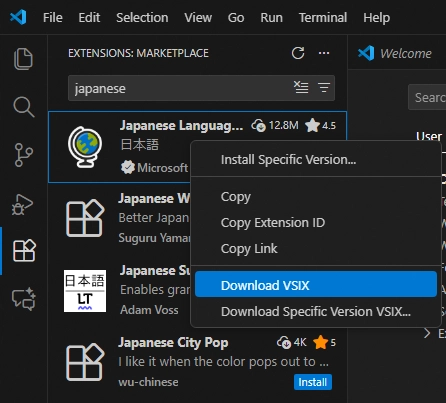Open the File menu
The image size is (446, 403).
[53, 17]
